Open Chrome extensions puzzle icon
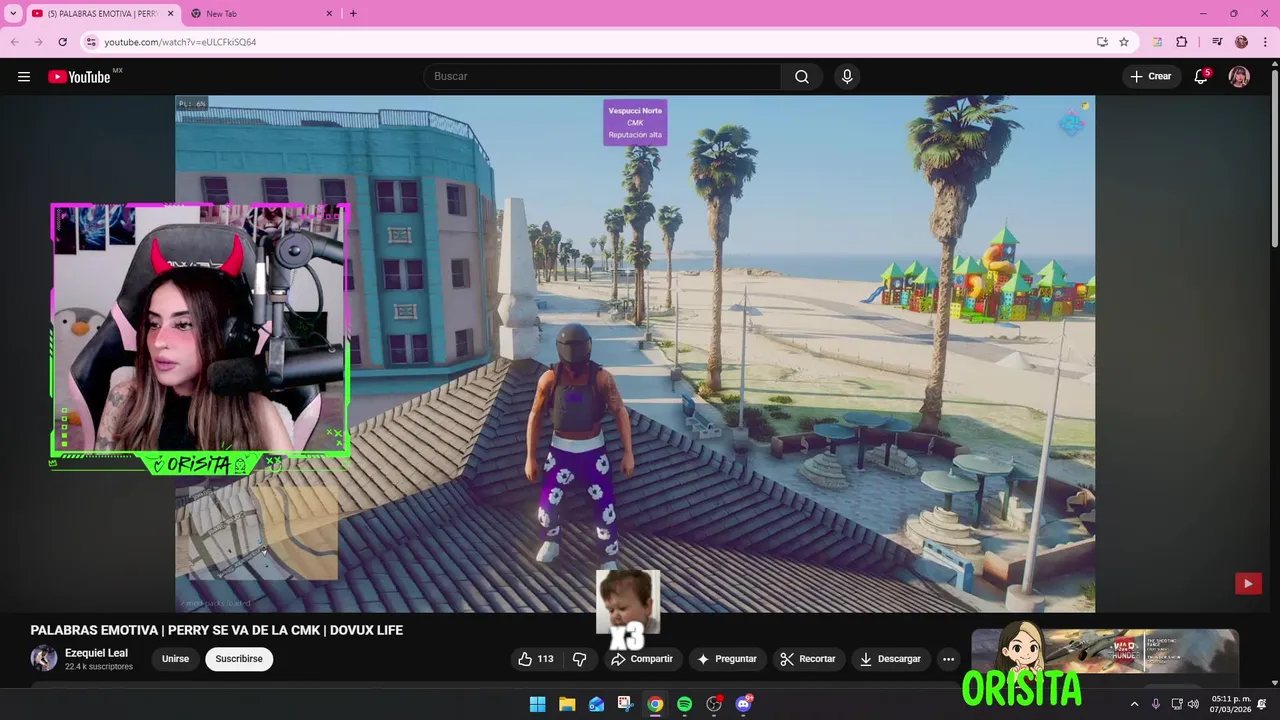This screenshot has height=720, width=1280. point(1182,42)
